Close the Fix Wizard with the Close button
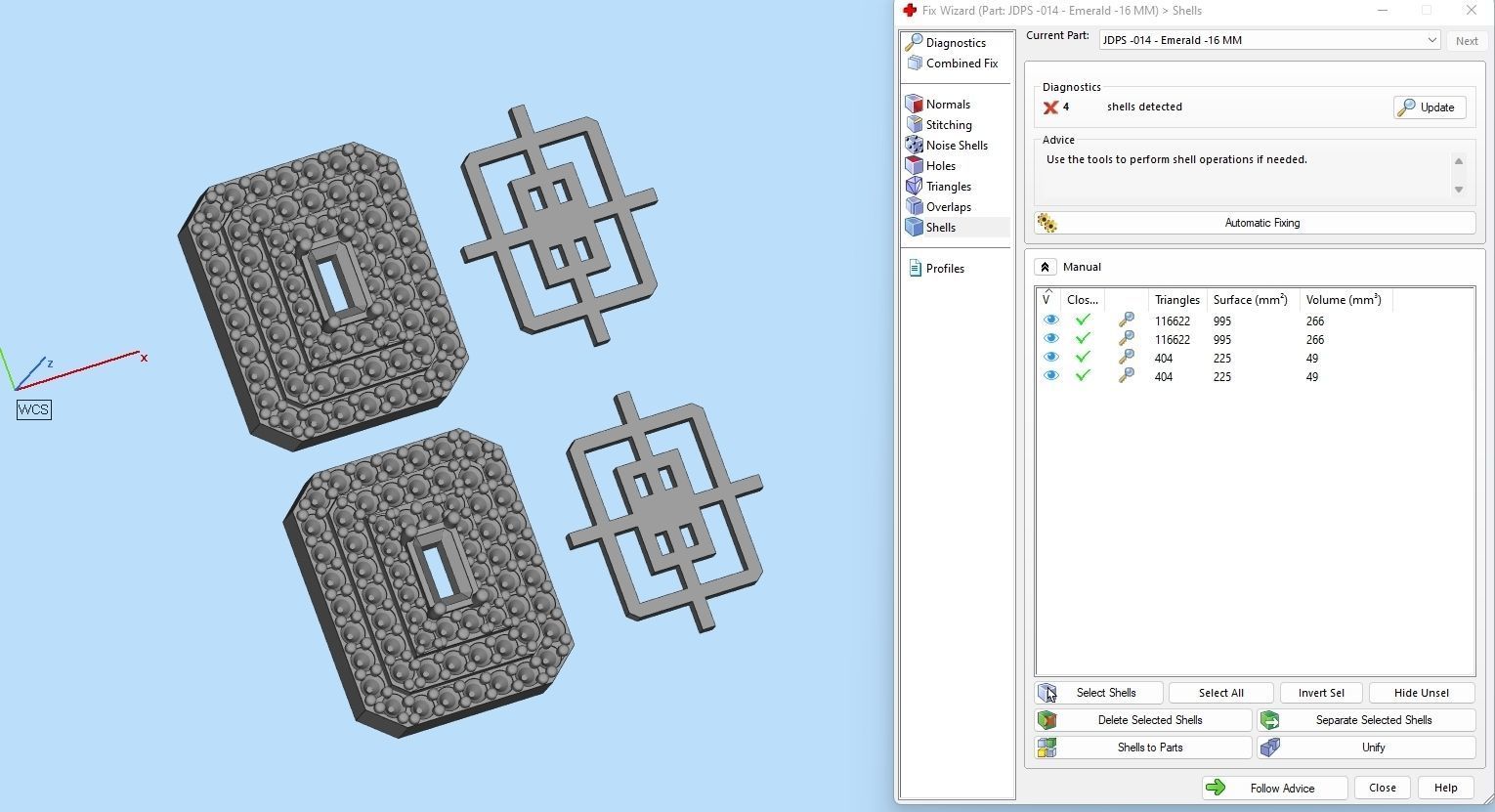Screen dimensions: 1495x812 point(1382,789)
